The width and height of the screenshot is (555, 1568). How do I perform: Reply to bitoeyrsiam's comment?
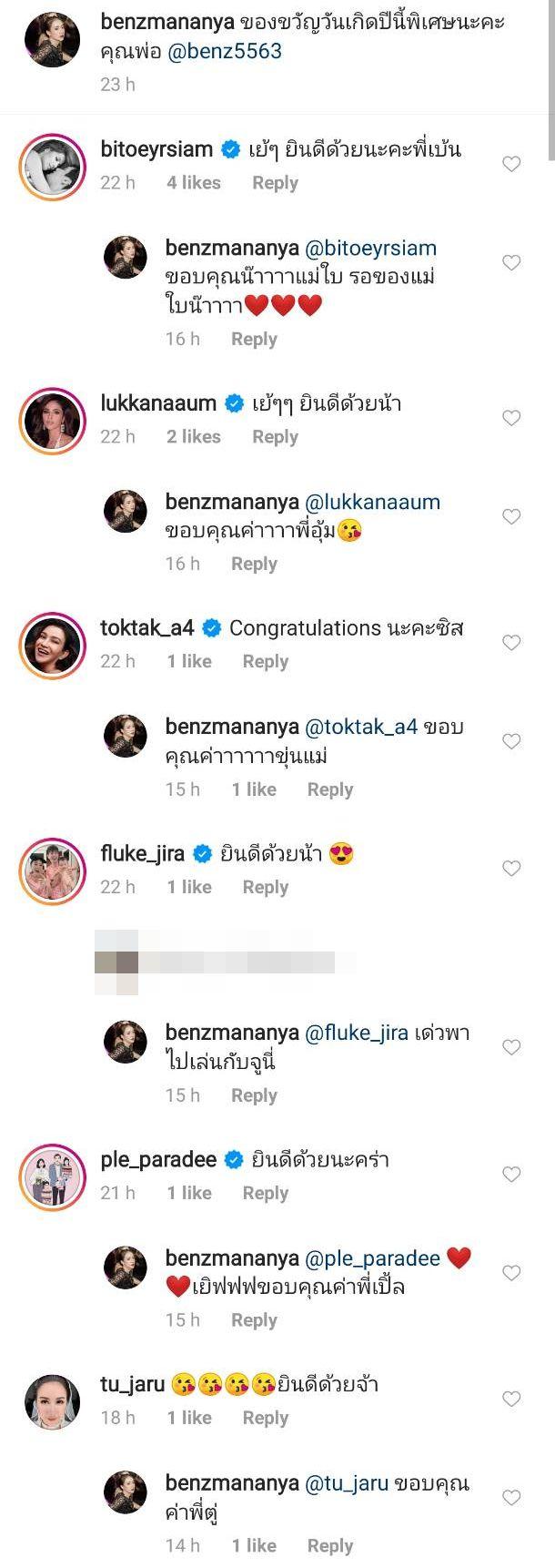click(275, 183)
